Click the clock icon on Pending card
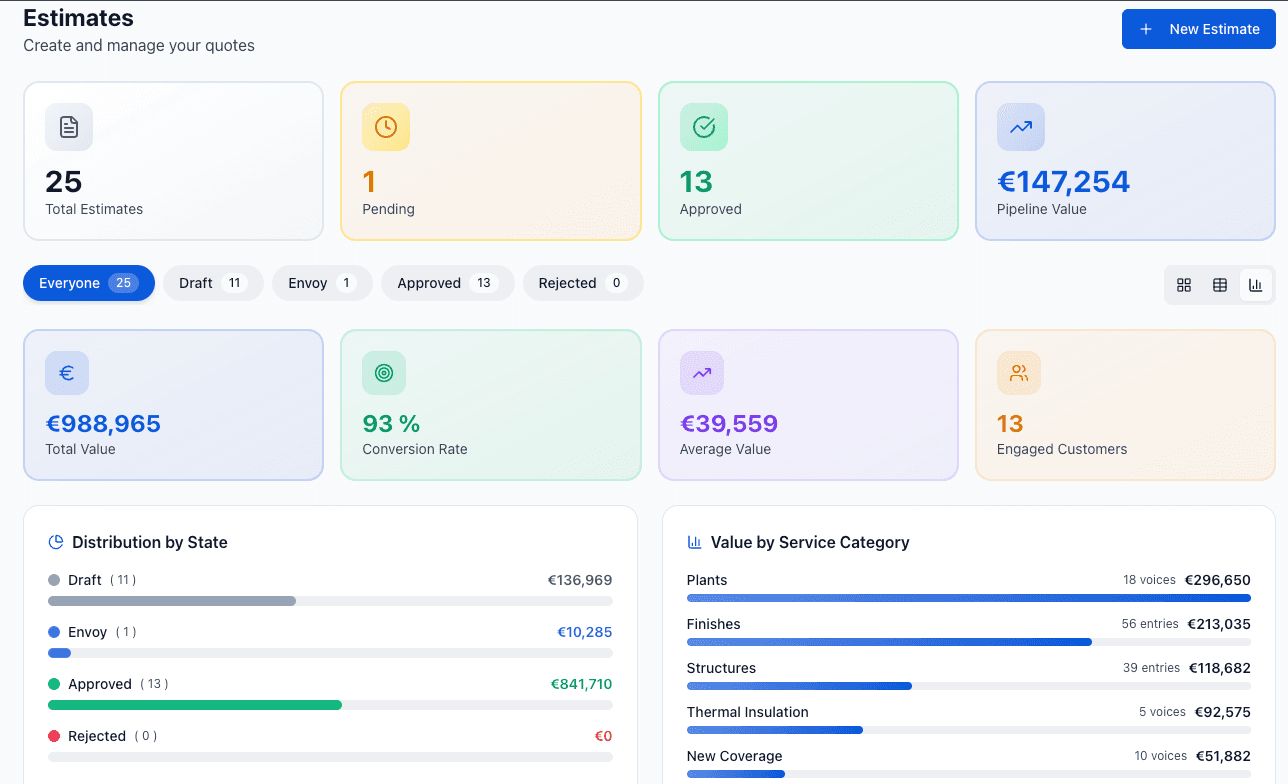The width and height of the screenshot is (1288, 784). coord(386,127)
